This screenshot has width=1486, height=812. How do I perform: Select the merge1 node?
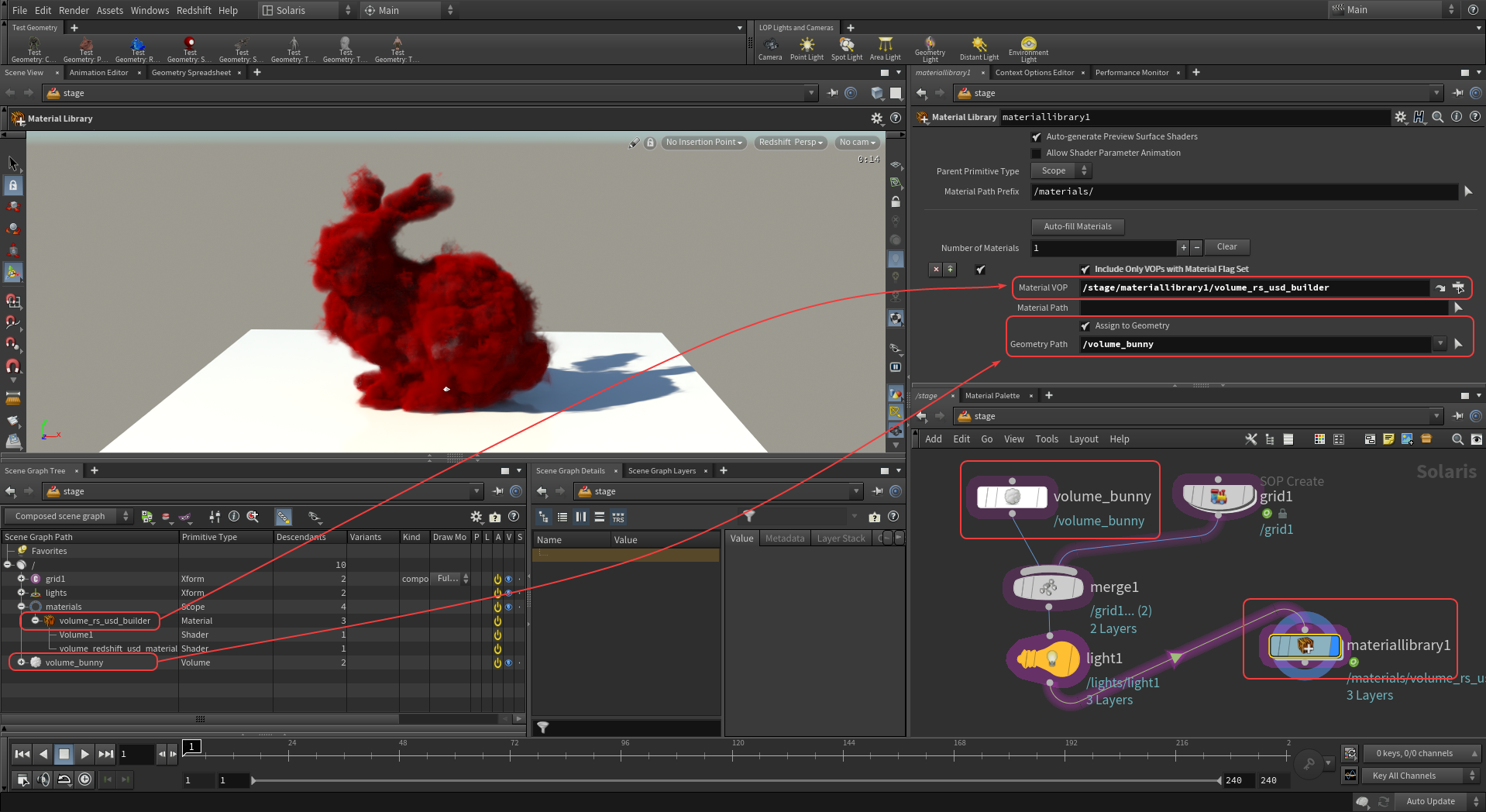1048,587
